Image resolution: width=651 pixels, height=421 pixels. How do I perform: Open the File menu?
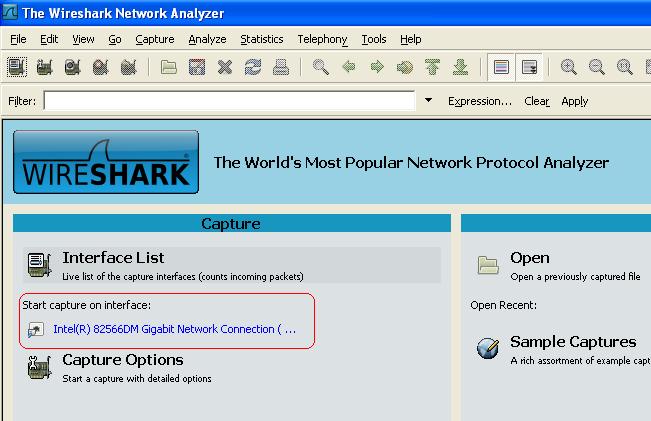point(18,39)
